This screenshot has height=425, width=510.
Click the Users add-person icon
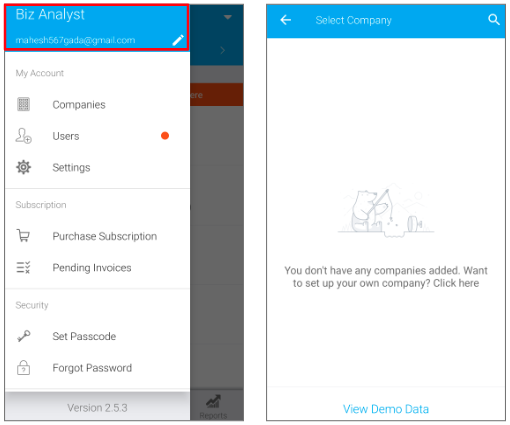pos(23,136)
